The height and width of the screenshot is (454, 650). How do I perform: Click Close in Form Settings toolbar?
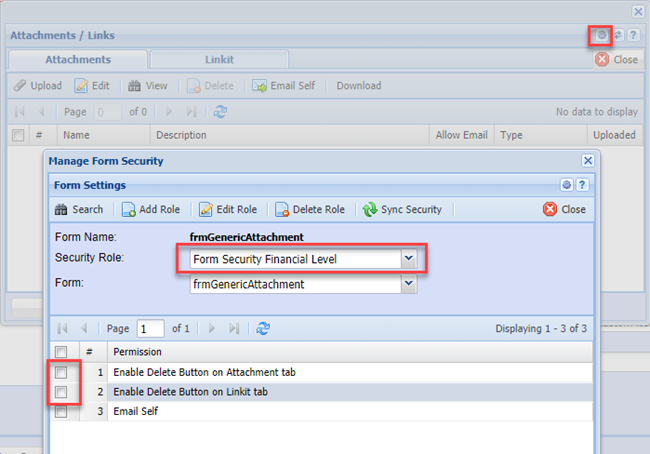565,210
